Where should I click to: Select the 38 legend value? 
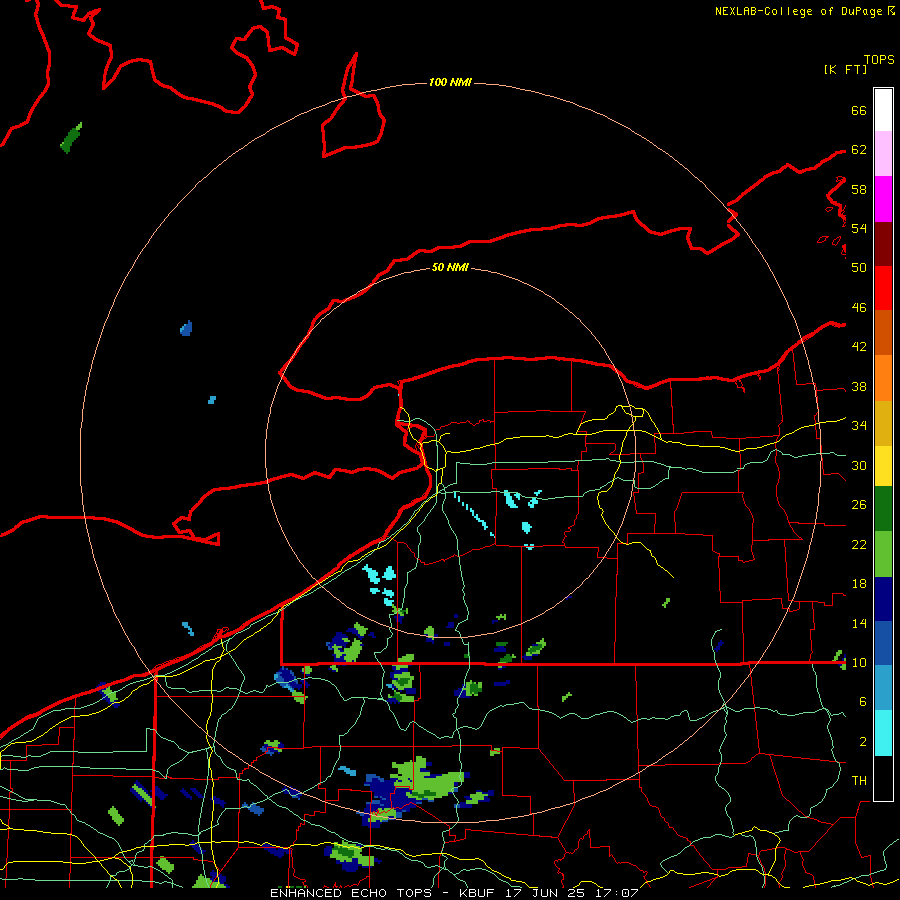click(x=859, y=386)
